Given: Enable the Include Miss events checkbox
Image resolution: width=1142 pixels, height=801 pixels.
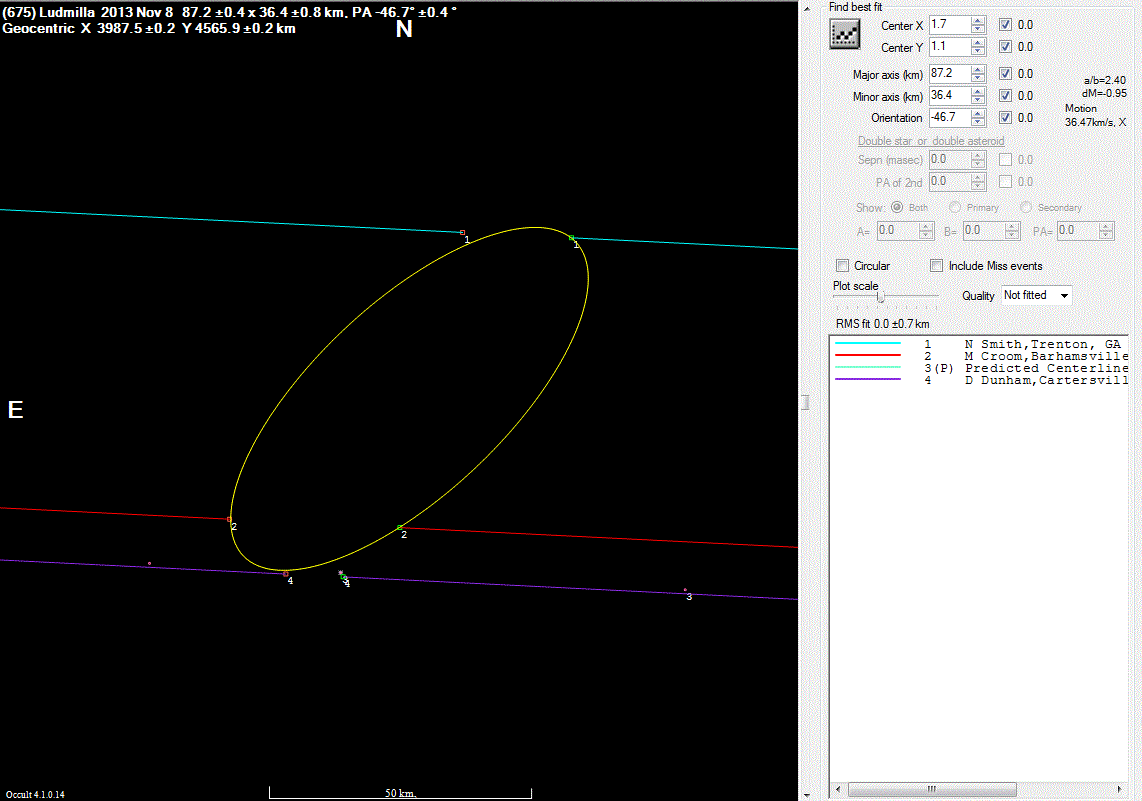Looking at the screenshot, I should tap(937, 266).
